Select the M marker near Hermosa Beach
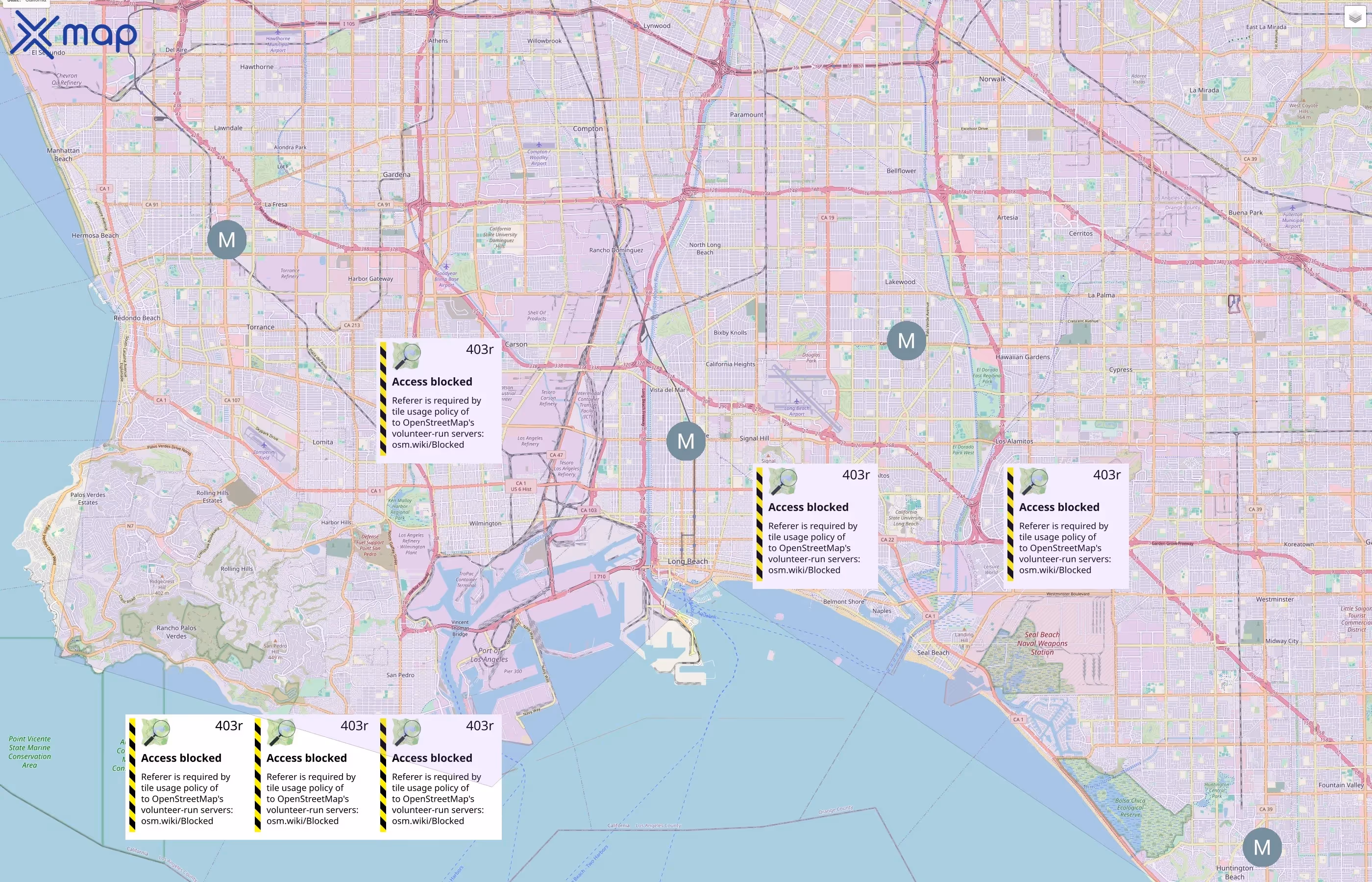 coord(227,240)
